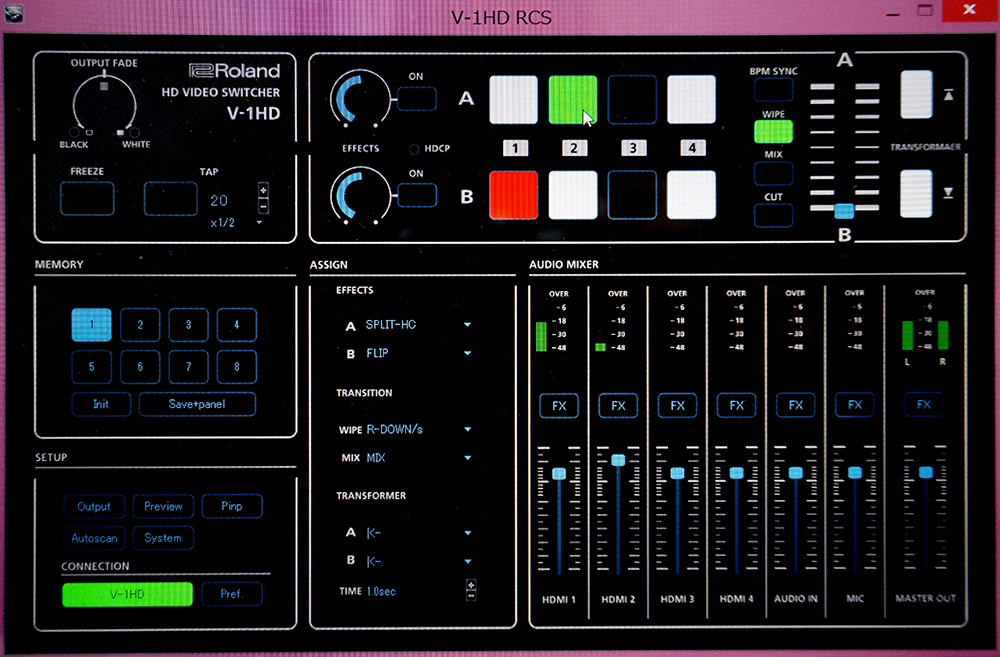Open Transformer B dropdown

click(467, 561)
